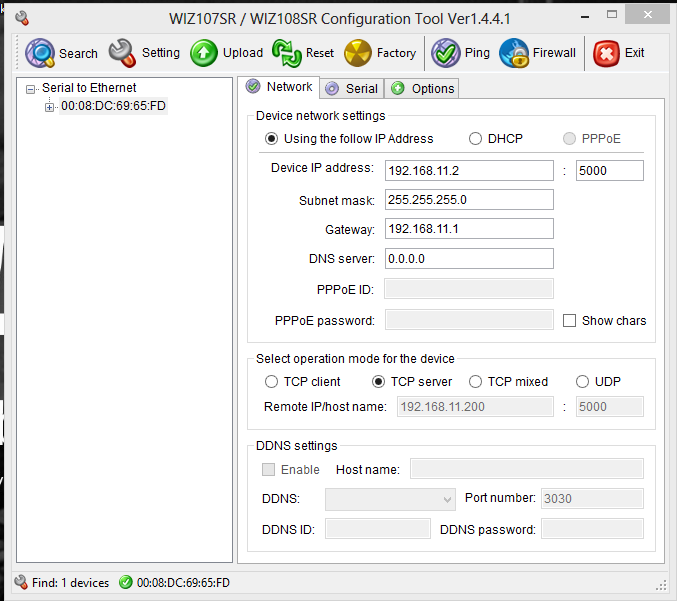Click the Search toolbar label
Image resolution: width=677 pixels, height=601 pixels.
click(x=78, y=54)
